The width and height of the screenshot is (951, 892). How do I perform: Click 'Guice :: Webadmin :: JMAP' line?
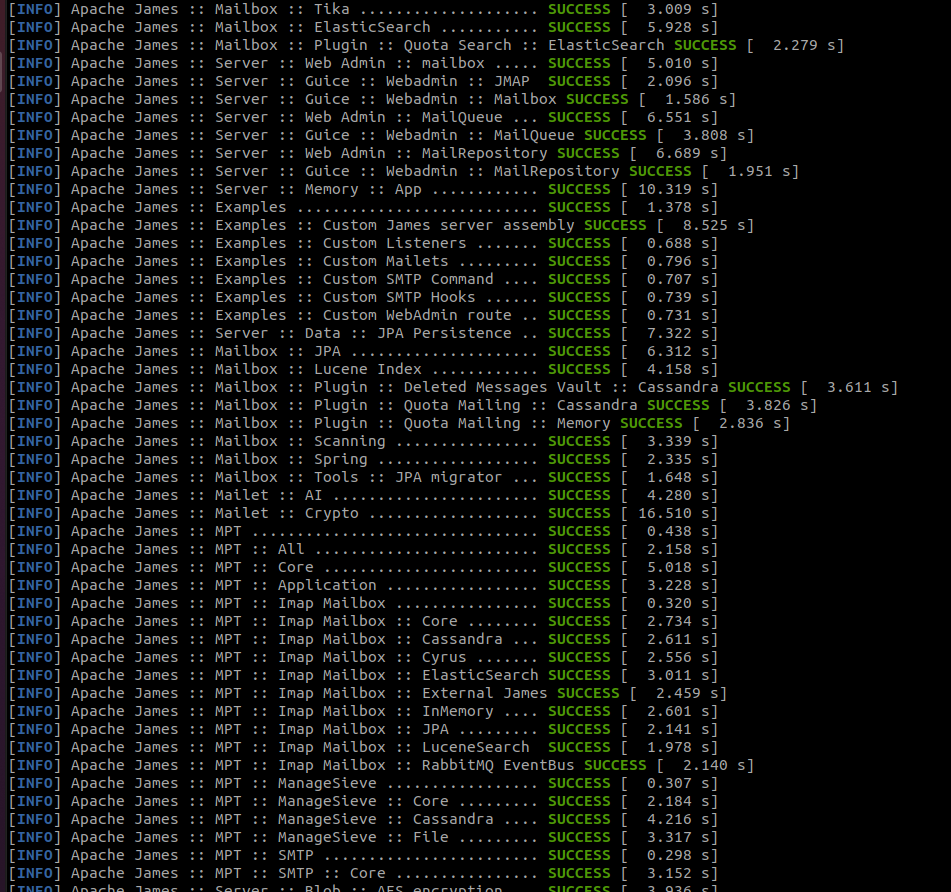[363, 81]
